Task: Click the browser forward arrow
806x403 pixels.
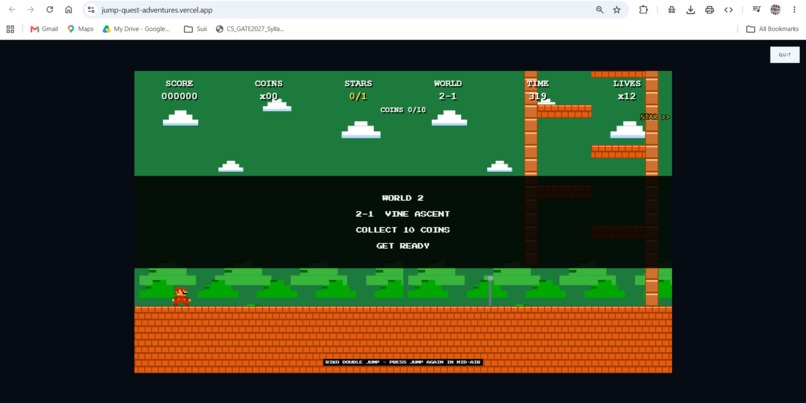Action: click(31, 10)
